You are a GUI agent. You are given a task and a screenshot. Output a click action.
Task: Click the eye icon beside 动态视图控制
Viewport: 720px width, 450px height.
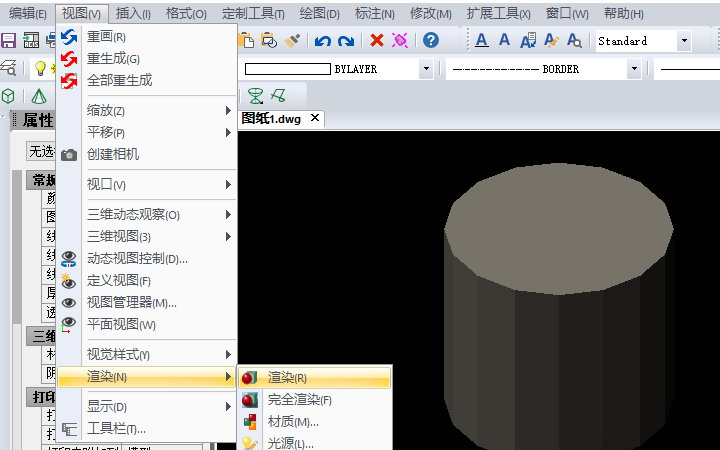click(x=69, y=259)
